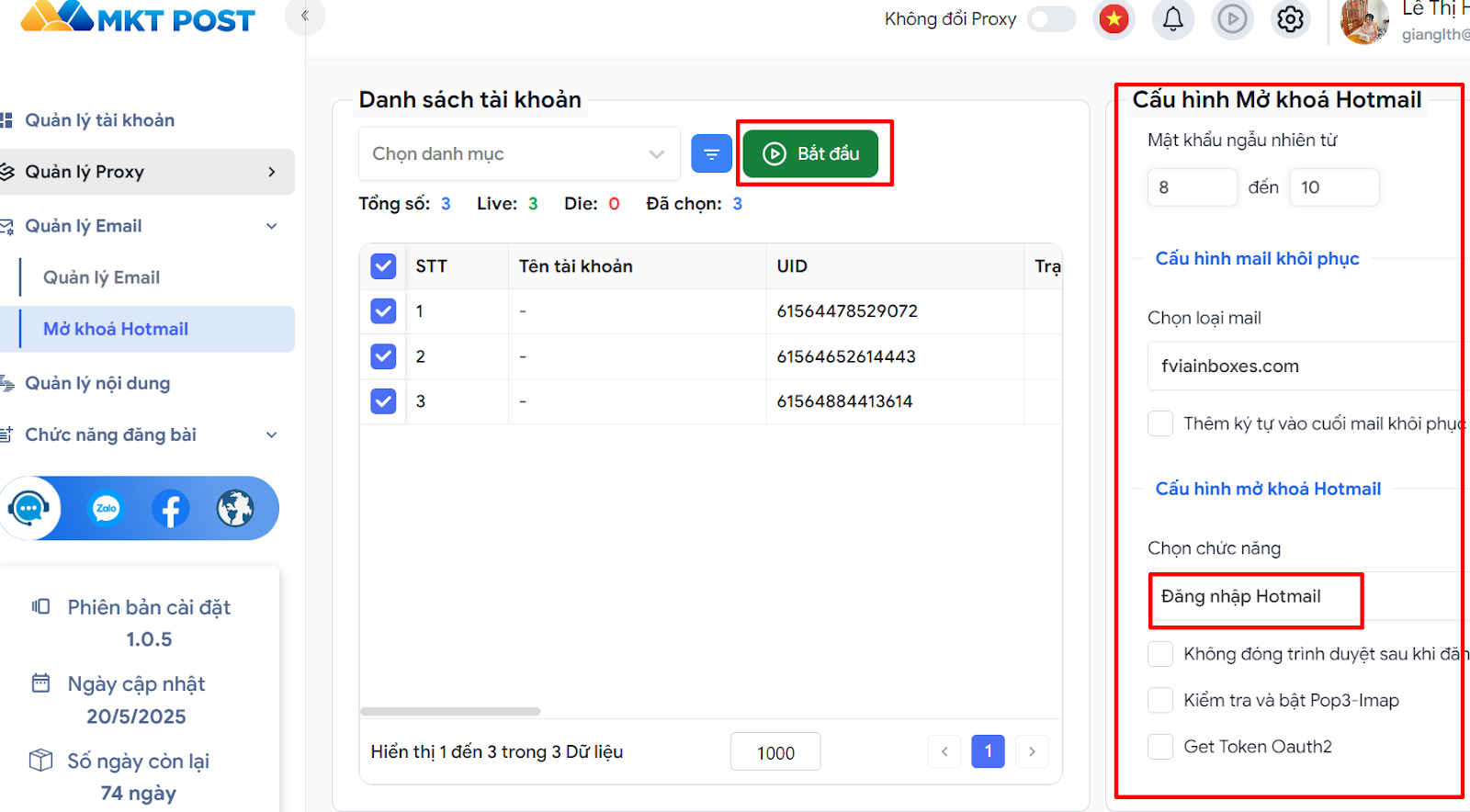Click the user avatar photo
Image resolution: width=1470 pixels, height=812 pixels.
[x=1364, y=20]
